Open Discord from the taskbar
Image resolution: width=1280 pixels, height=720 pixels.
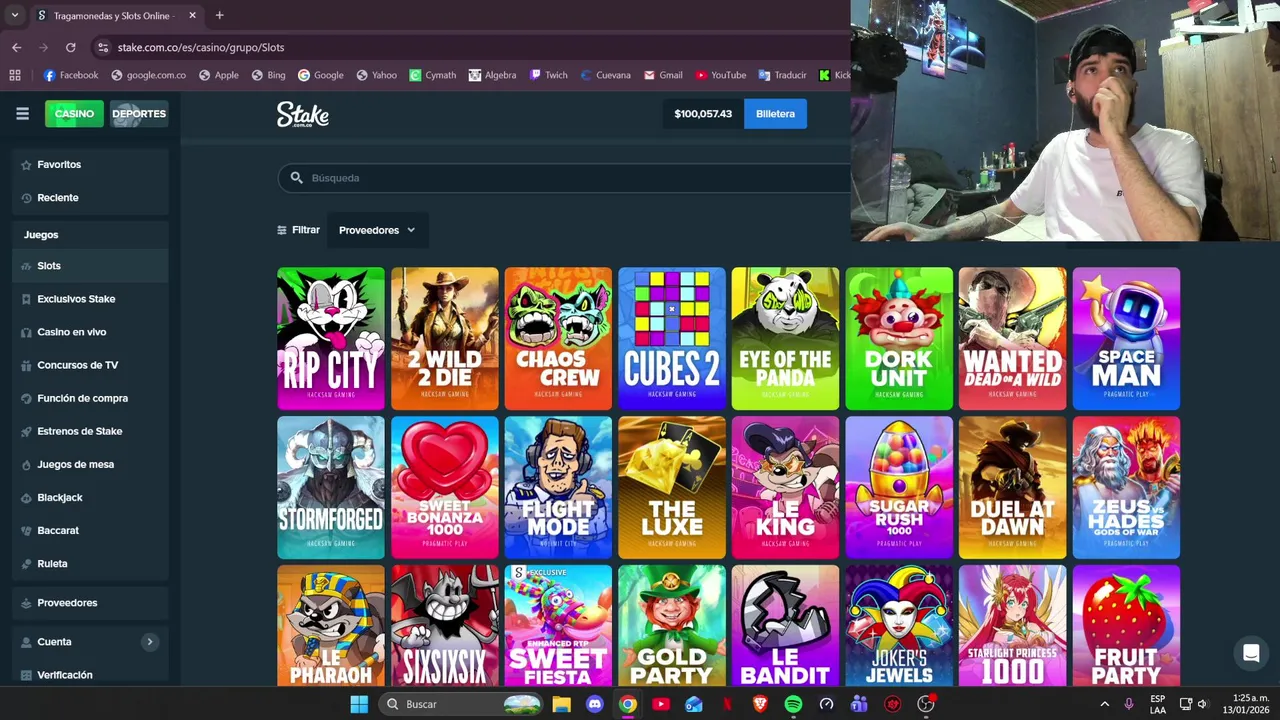(595, 704)
